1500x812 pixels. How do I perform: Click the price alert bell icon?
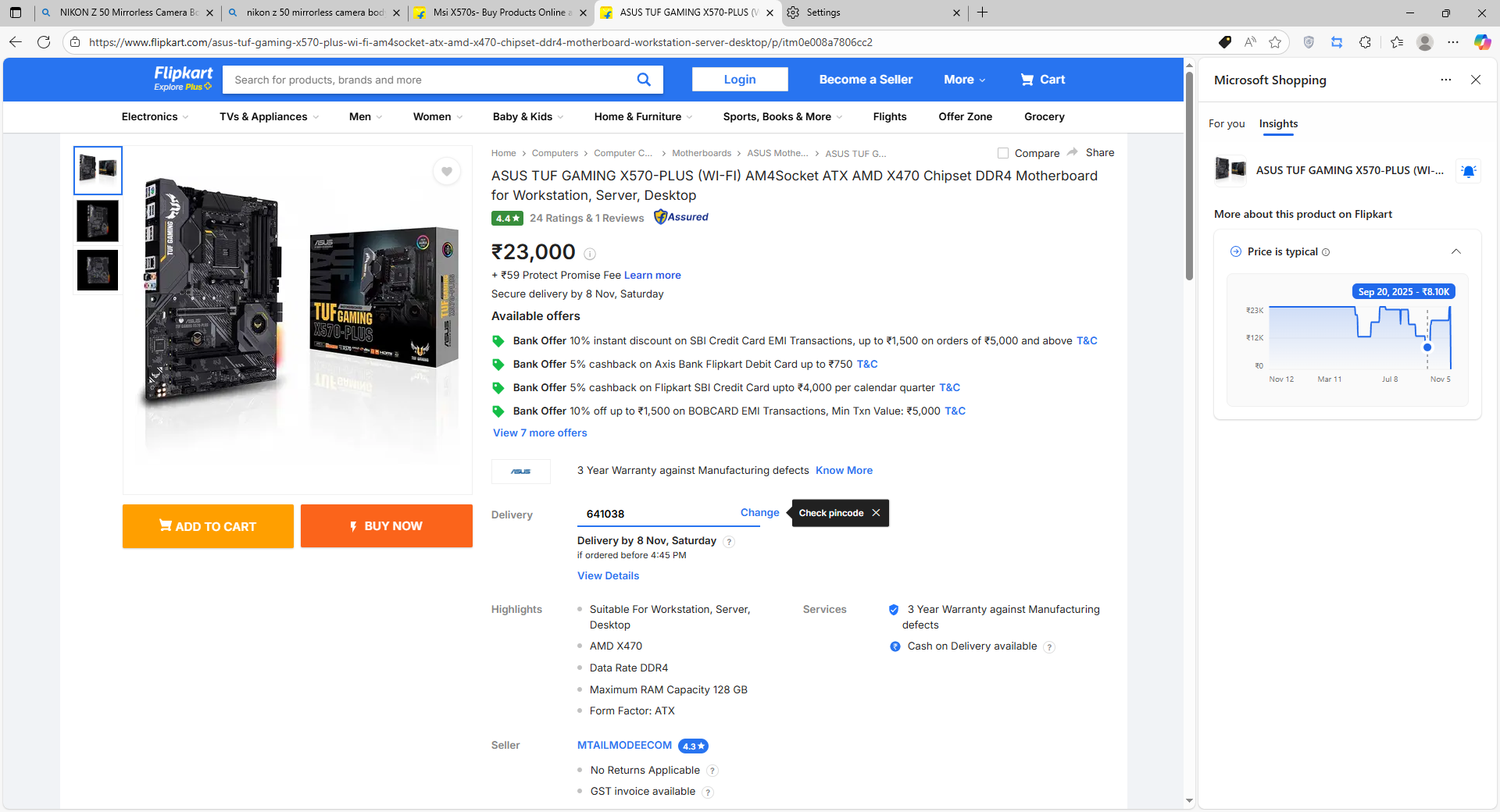point(1468,171)
